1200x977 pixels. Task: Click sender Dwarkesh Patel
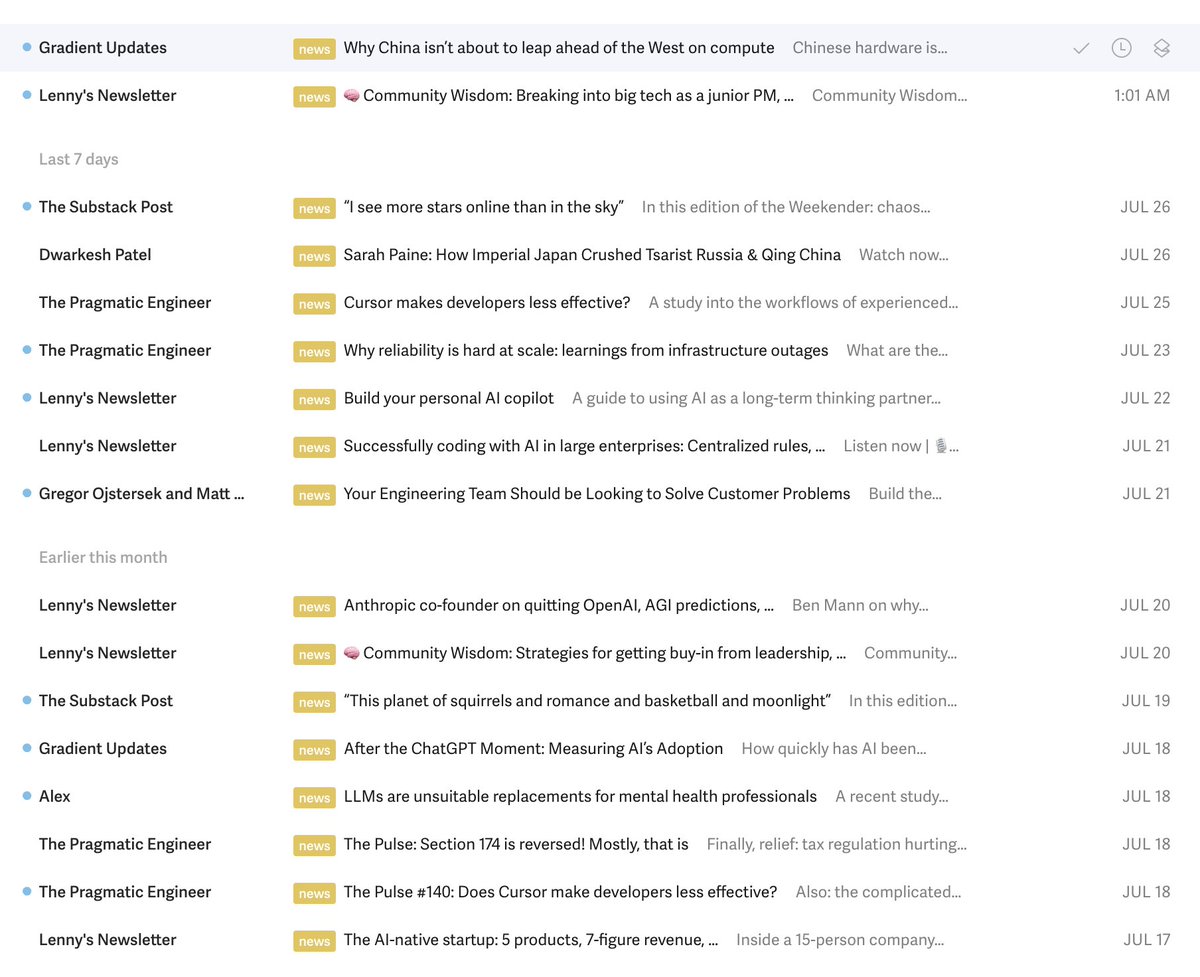[95, 255]
